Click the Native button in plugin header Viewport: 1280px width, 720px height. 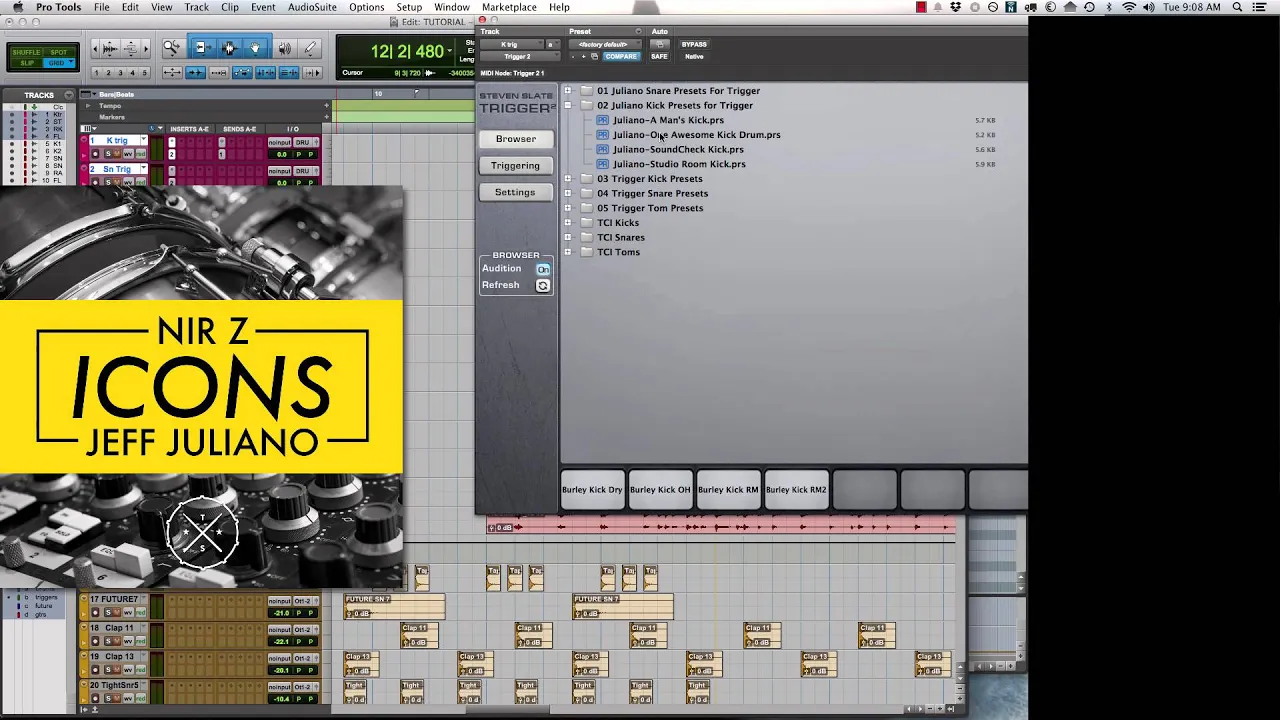(x=694, y=56)
